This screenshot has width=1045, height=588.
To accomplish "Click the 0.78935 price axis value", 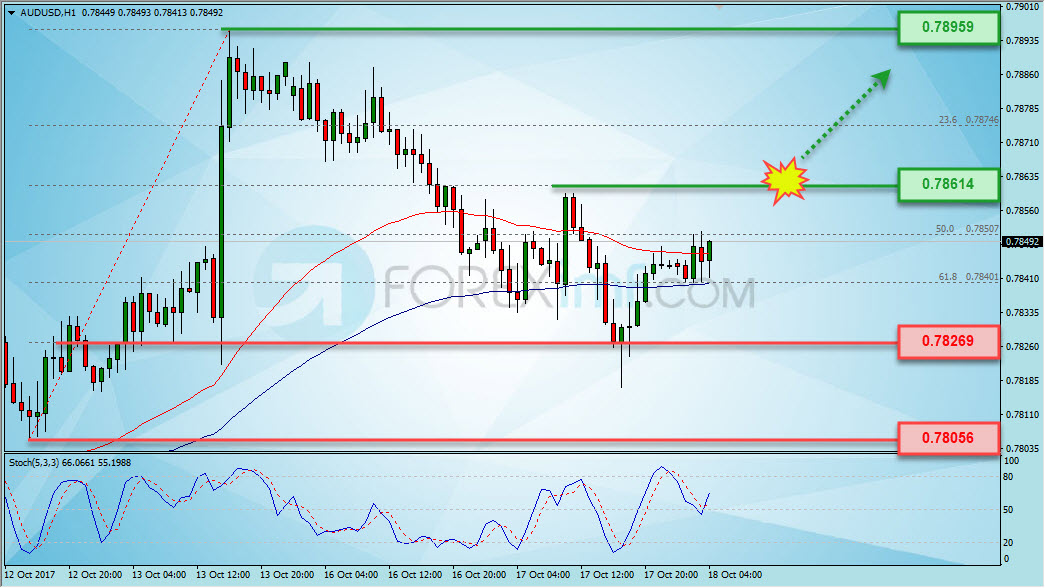I will 1022,41.
